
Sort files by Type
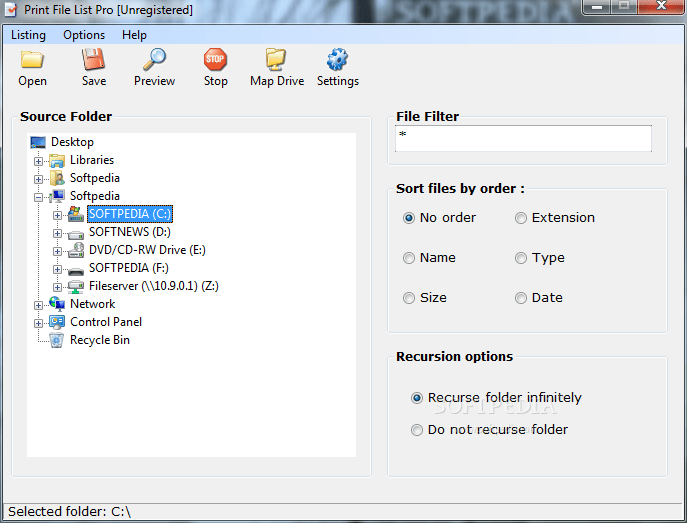pyautogui.click(x=521, y=258)
